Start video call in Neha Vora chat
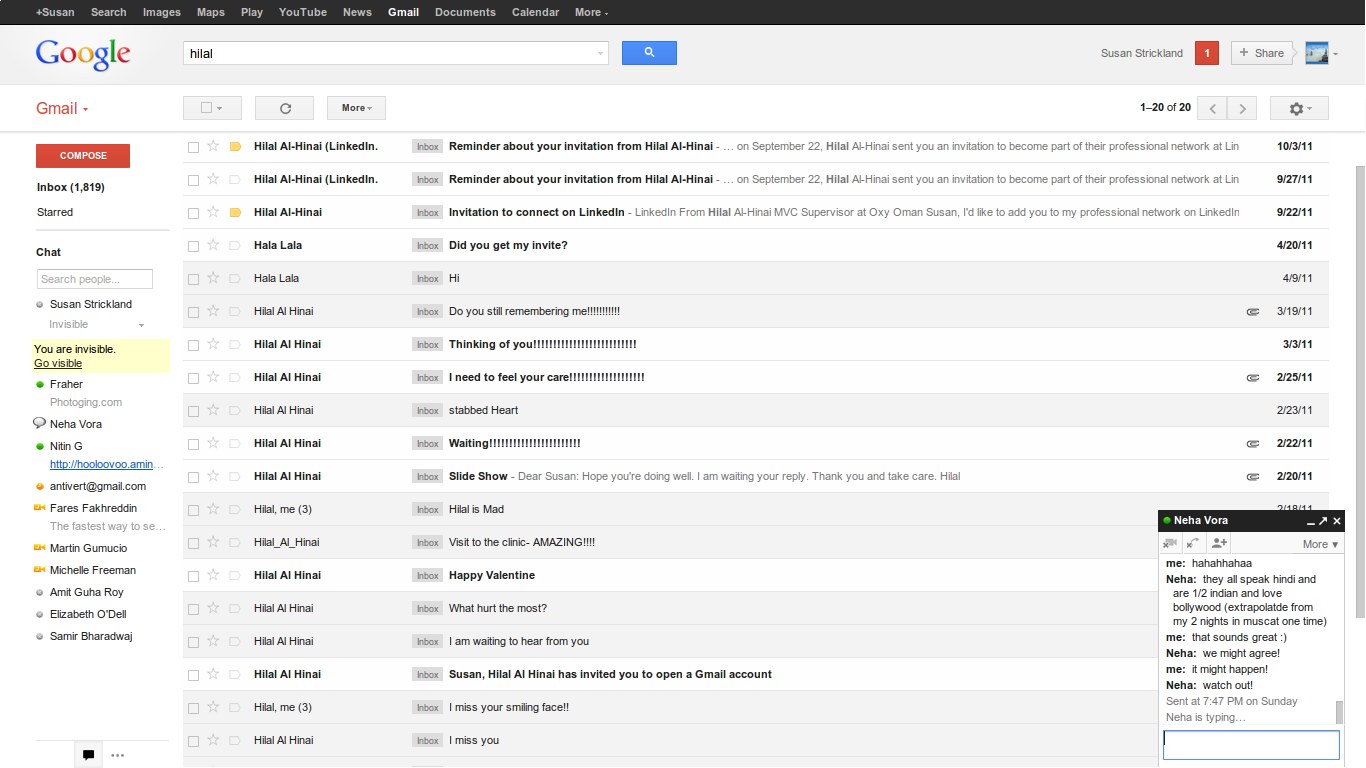This screenshot has width=1366, height=768. 1170,543
